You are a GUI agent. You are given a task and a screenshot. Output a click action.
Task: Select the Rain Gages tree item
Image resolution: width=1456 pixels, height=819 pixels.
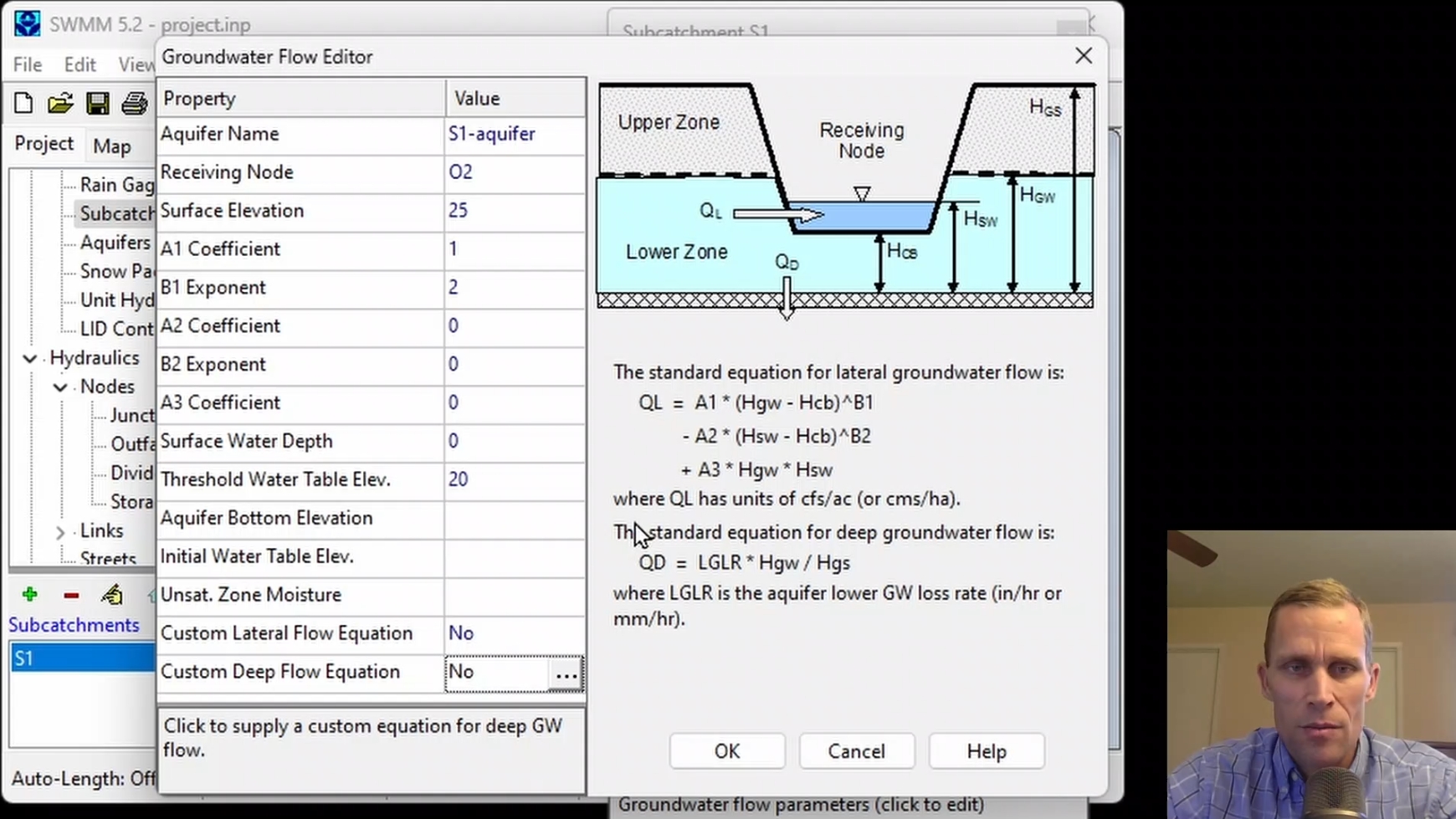[x=117, y=185]
